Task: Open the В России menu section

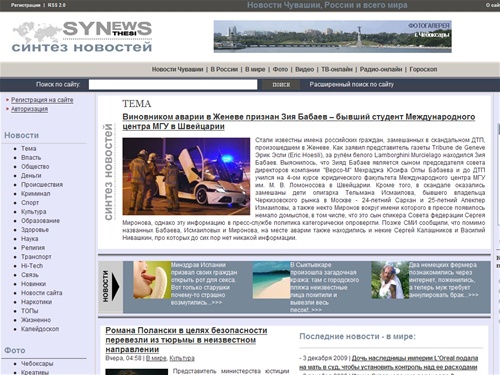Action: tap(224, 69)
